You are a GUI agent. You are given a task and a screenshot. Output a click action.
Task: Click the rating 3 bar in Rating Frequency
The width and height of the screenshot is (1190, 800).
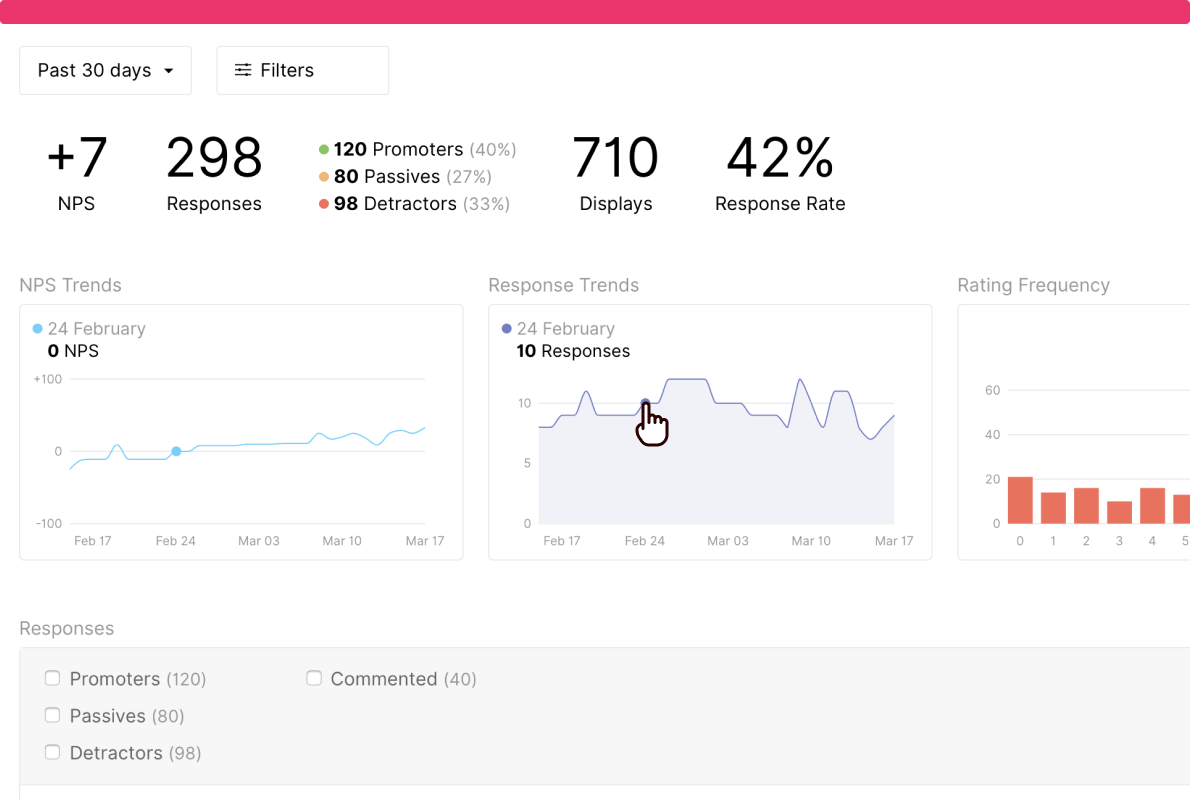point(1119,512)
